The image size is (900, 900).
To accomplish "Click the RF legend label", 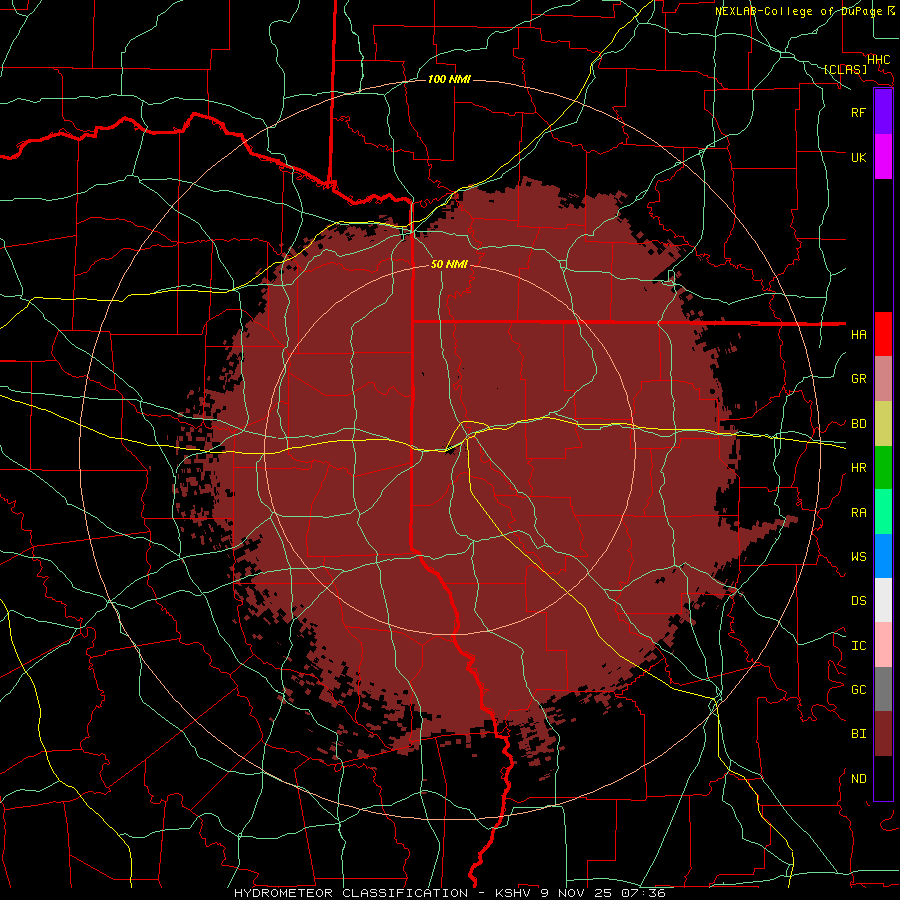I will click(858, 112).
